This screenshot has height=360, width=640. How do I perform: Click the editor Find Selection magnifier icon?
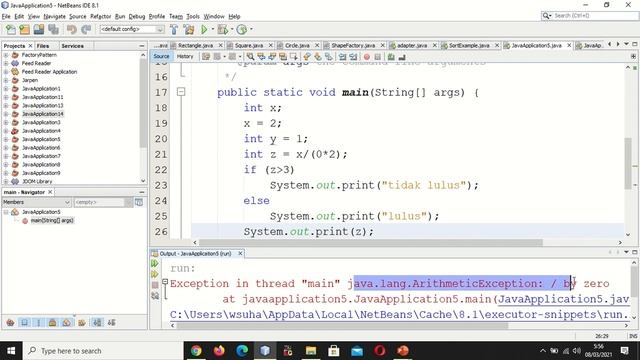[250, 57]
